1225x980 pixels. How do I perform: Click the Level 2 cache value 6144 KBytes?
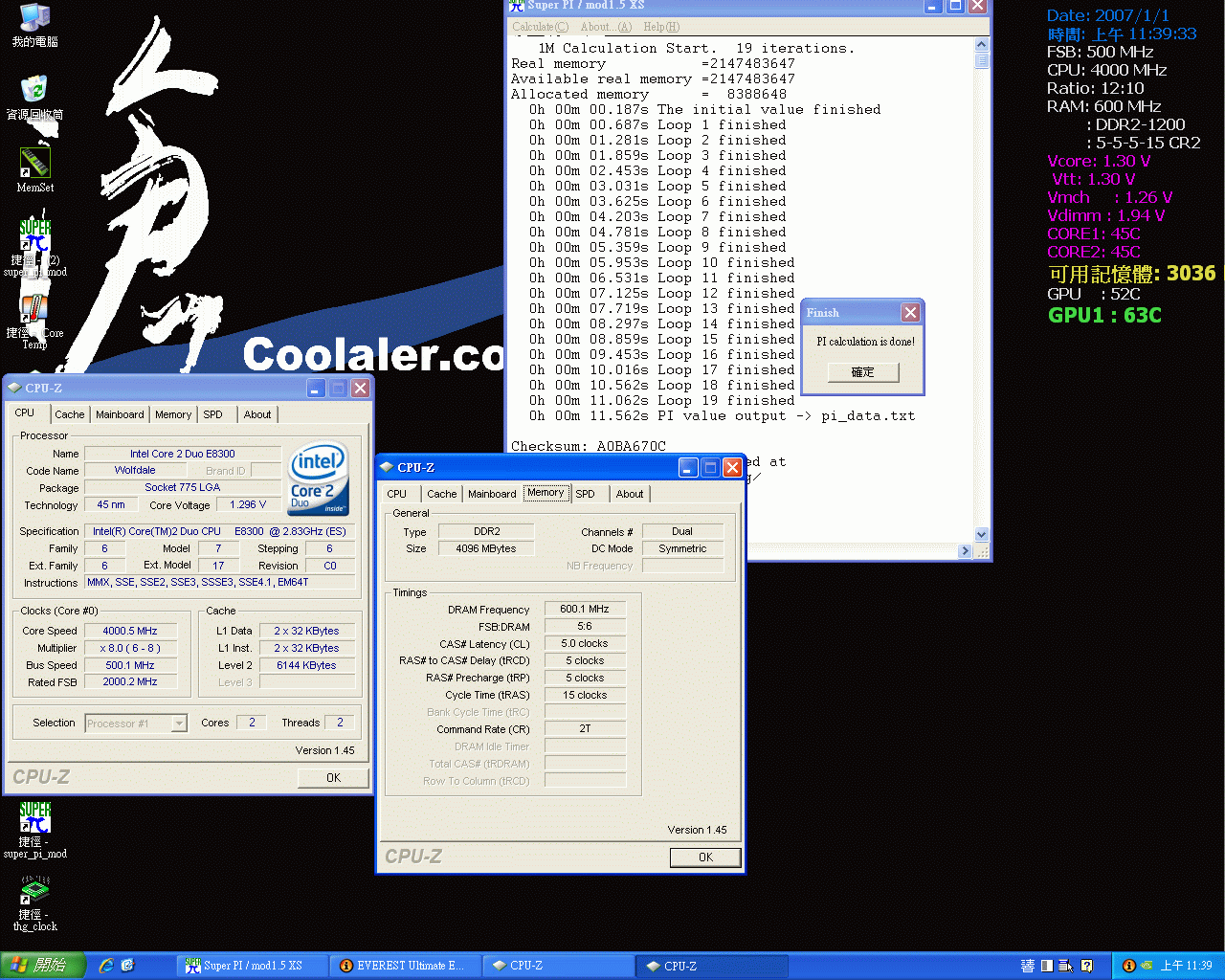click(x=306, y=665)
